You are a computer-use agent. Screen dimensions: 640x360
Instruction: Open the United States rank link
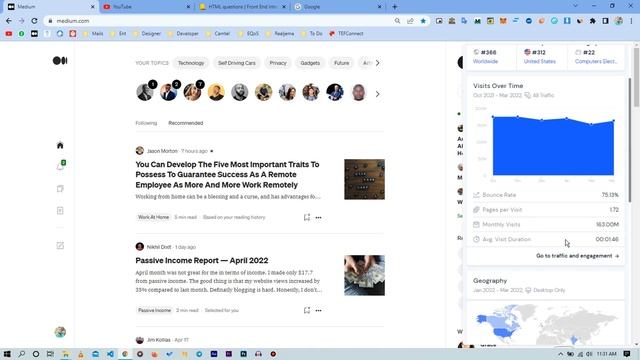[x=540, y=61]
